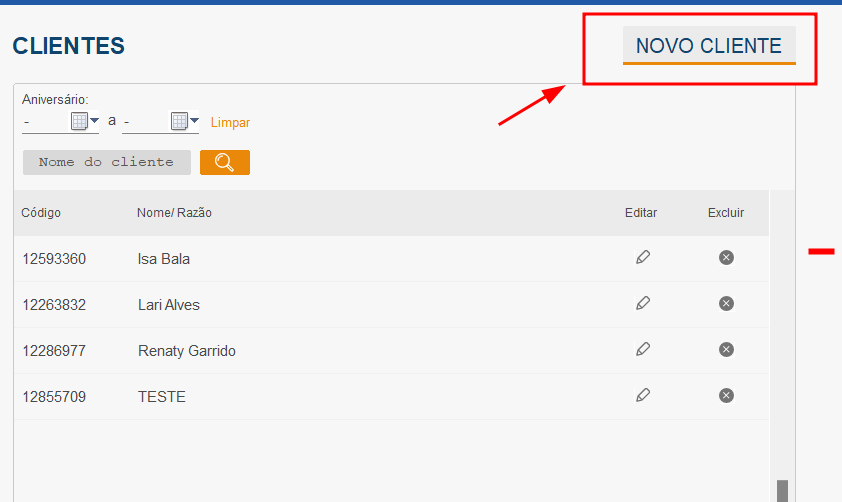Click the client list vertical scrollbar thumb
This screenshot has height=502, width=842.
tap(782, 491)
